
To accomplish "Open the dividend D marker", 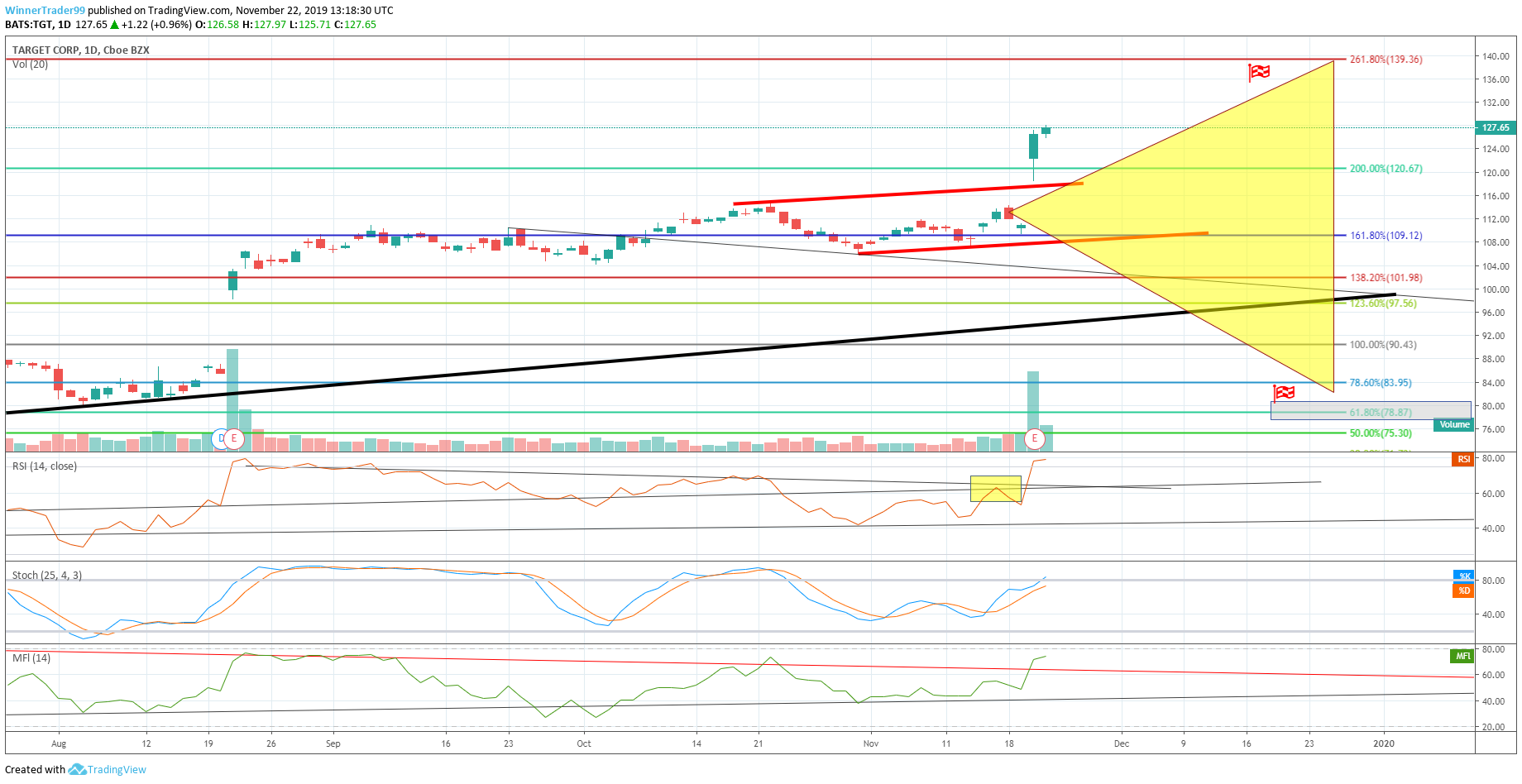I will 219,438.
